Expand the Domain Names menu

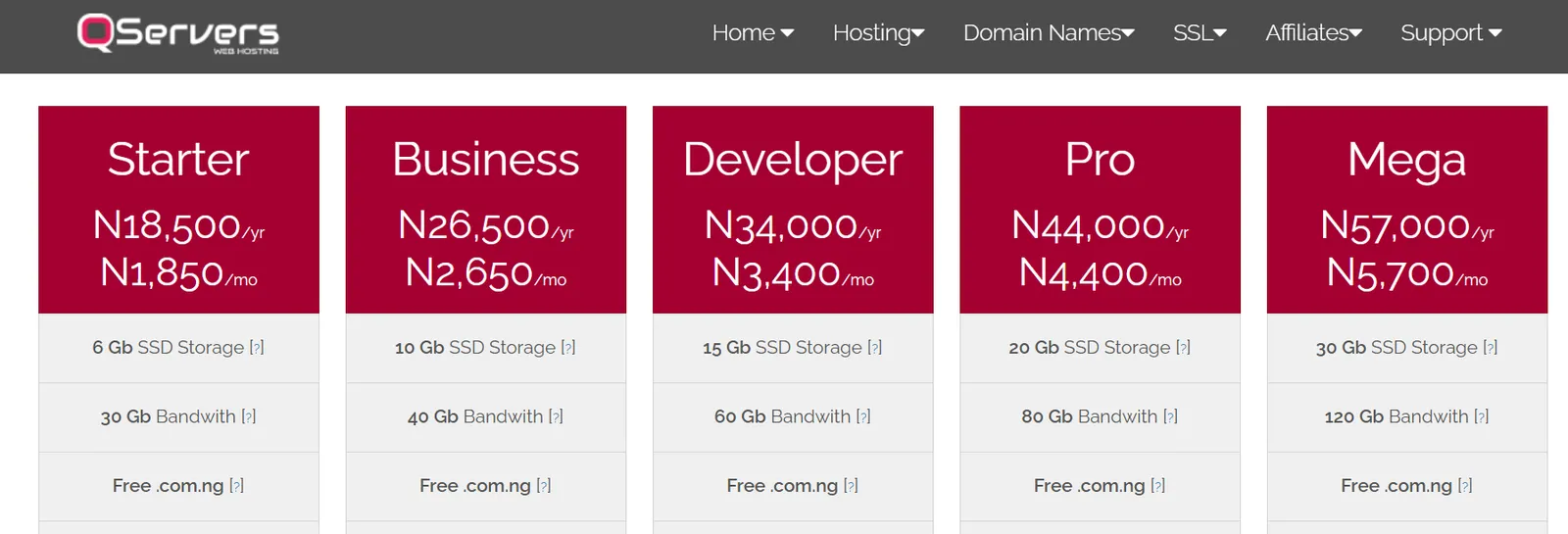point(1049,33)
